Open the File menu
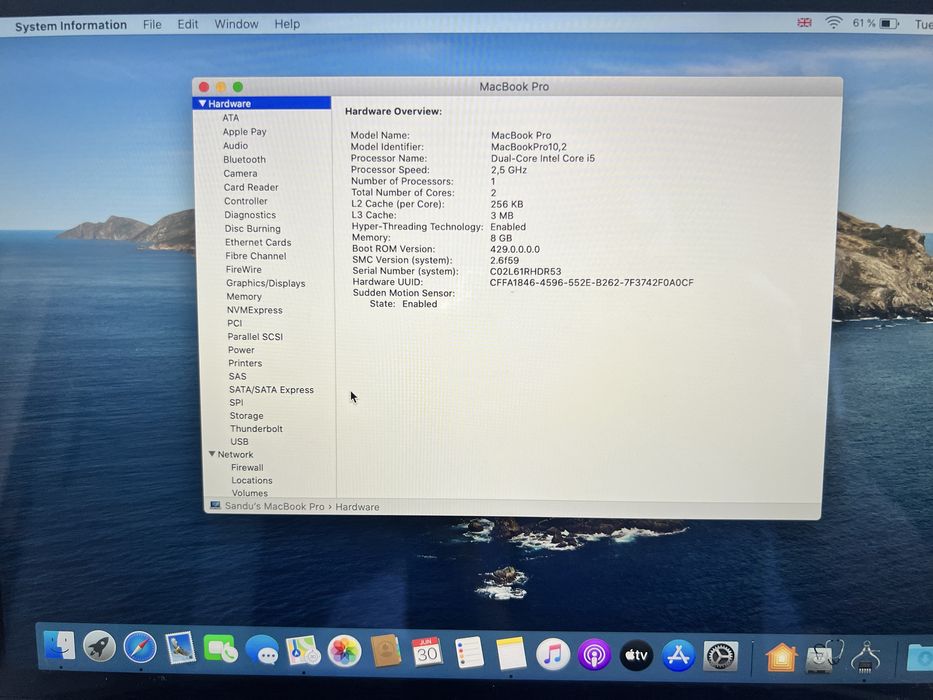 (152, 24)
